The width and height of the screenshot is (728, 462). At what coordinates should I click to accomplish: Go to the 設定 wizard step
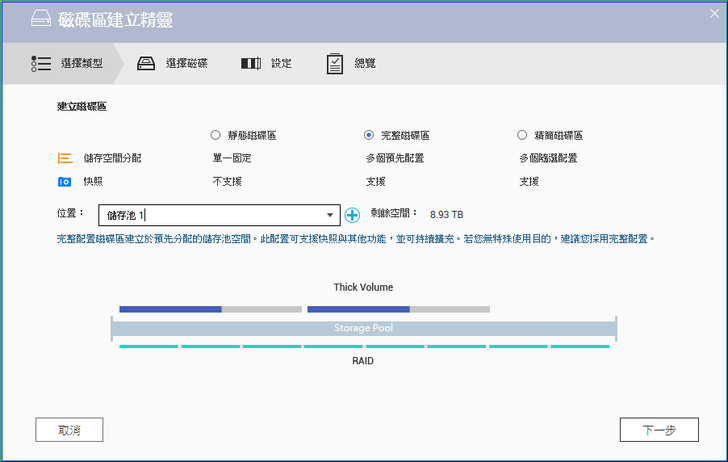[x=281, y=64]
